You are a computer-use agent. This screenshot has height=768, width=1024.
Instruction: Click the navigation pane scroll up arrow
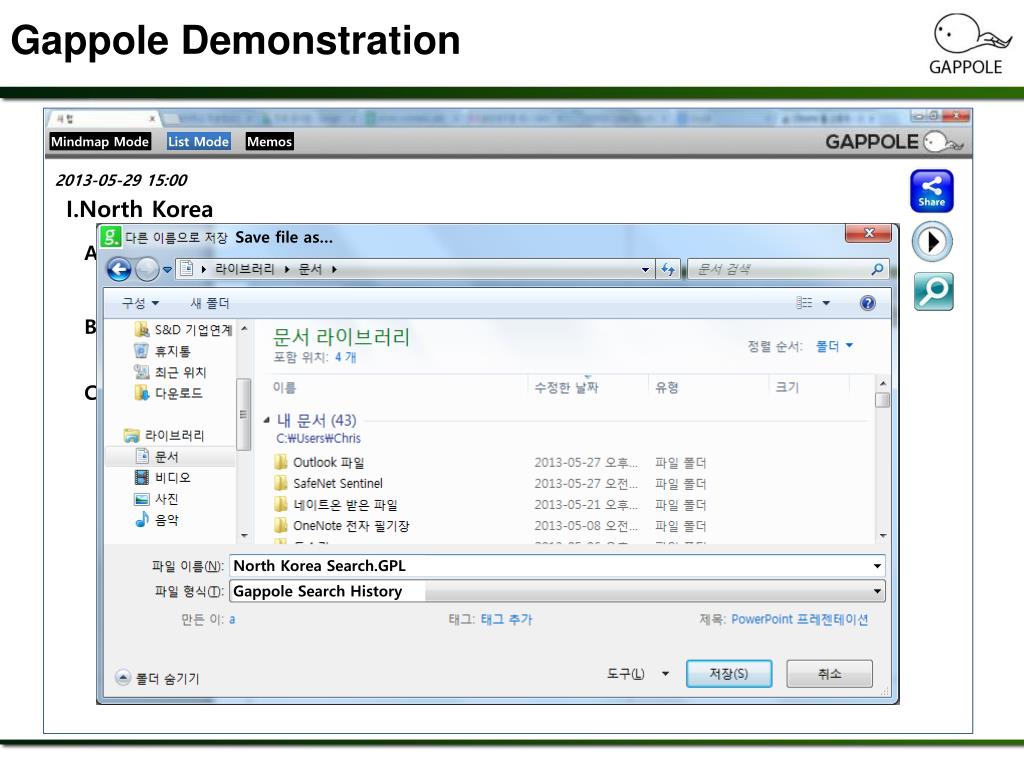[244, 328]
